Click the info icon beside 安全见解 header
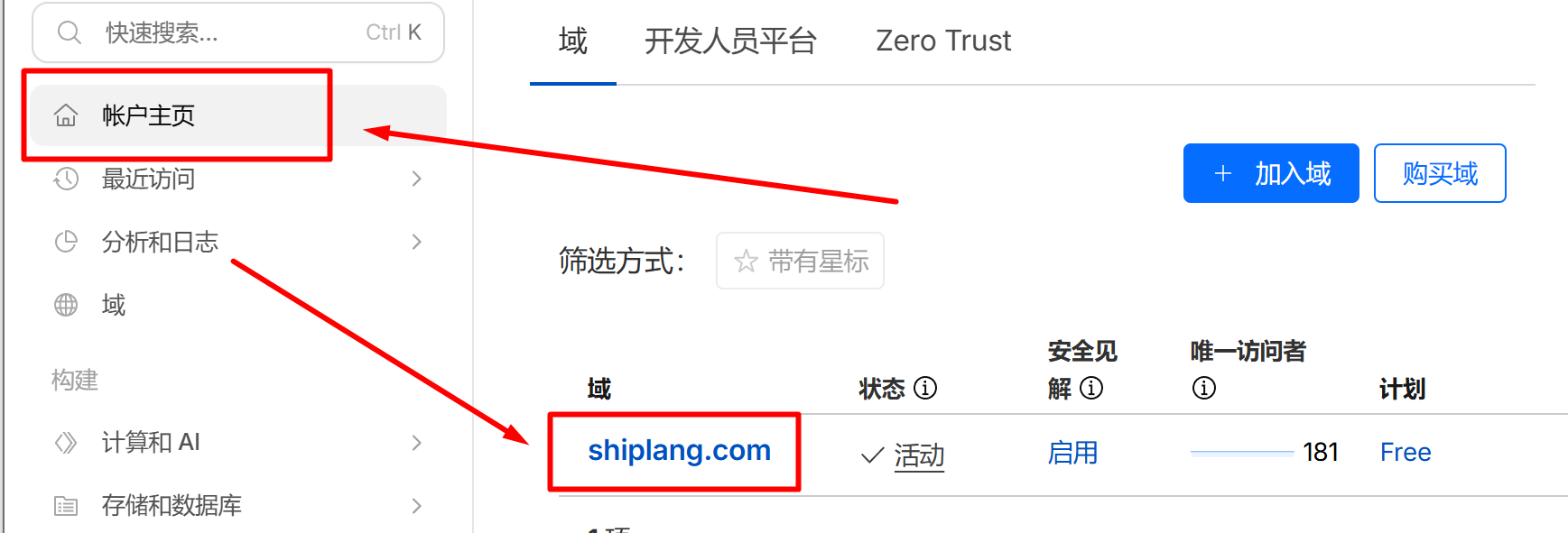This screenshot has height=533, width=1568. click(1091, 388)
